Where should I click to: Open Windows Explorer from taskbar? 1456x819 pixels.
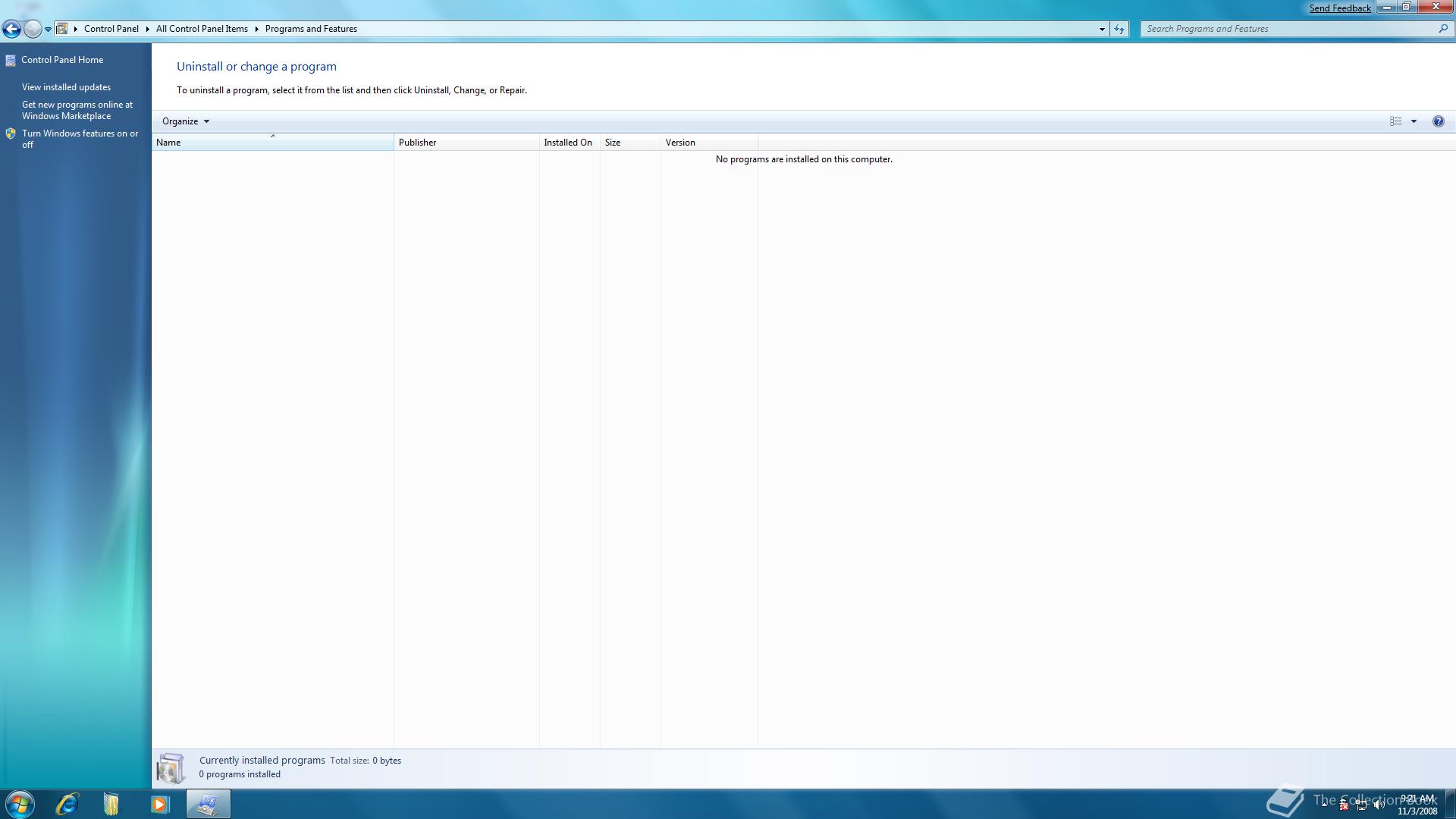click(111, 804)
